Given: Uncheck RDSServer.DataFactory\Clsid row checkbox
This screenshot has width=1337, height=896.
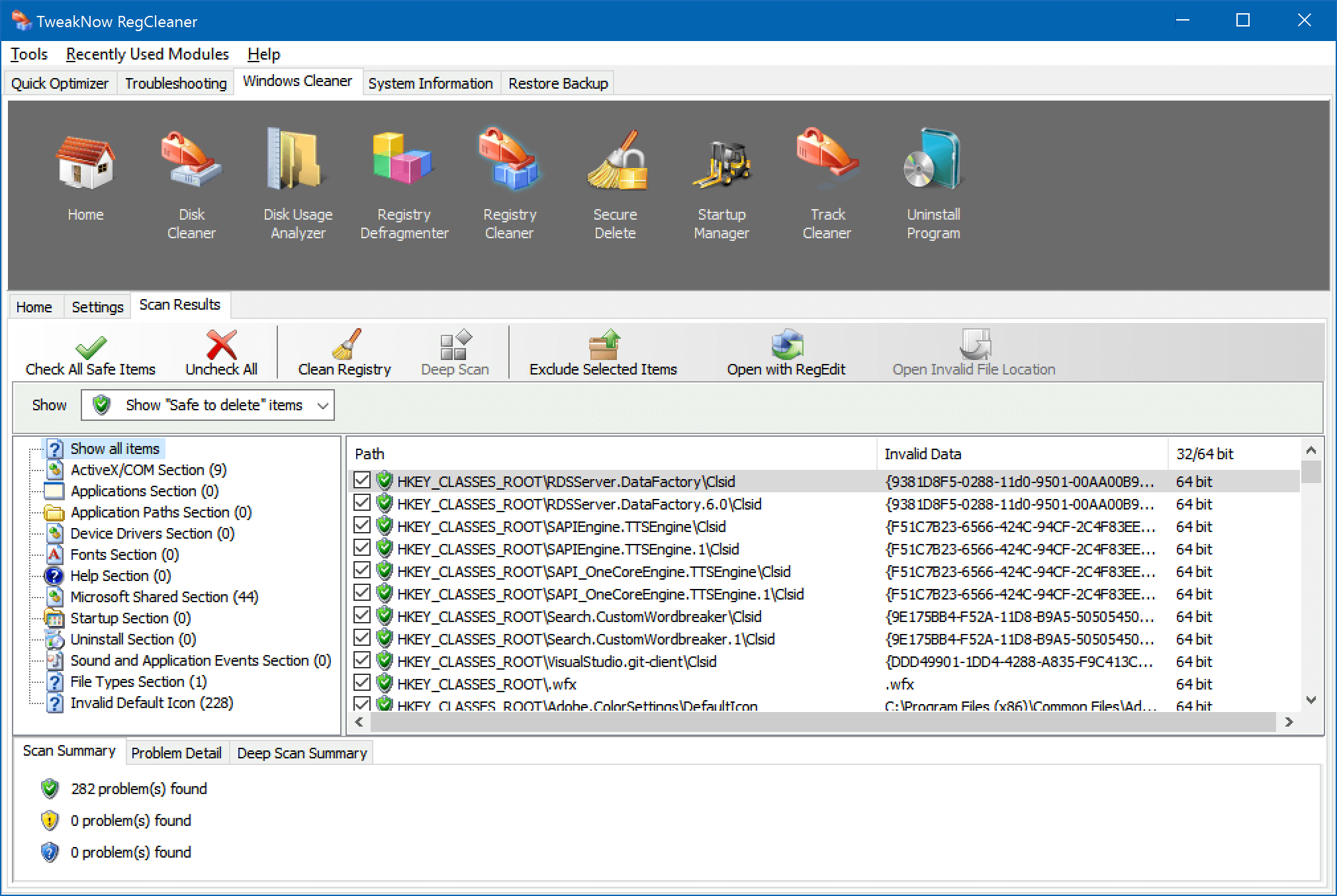Looking at the screenshot, I should pos(362,480).
